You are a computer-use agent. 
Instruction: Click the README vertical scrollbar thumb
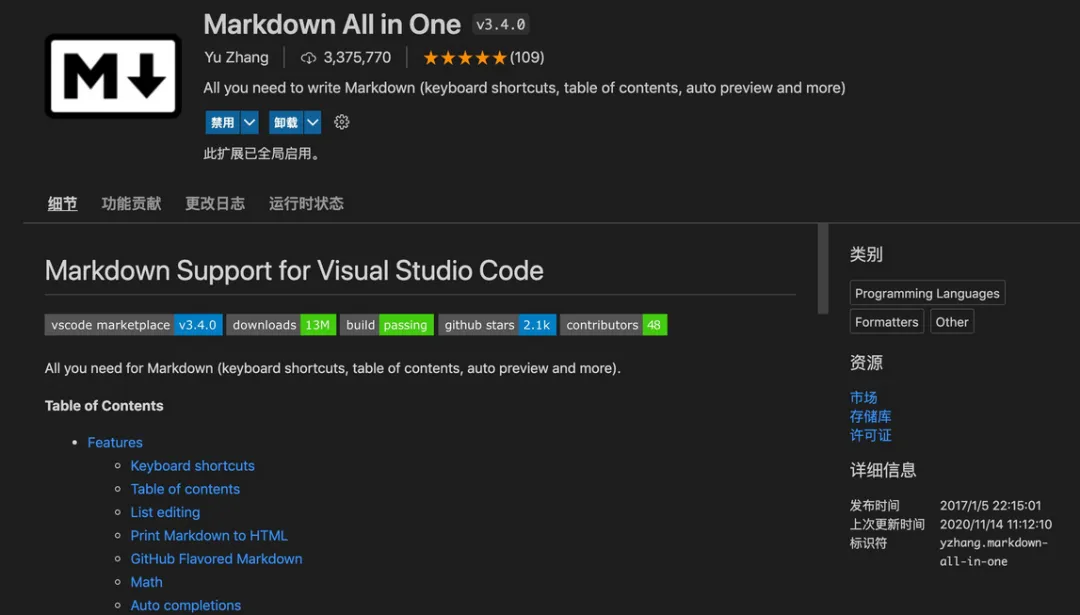pos(823,268)
